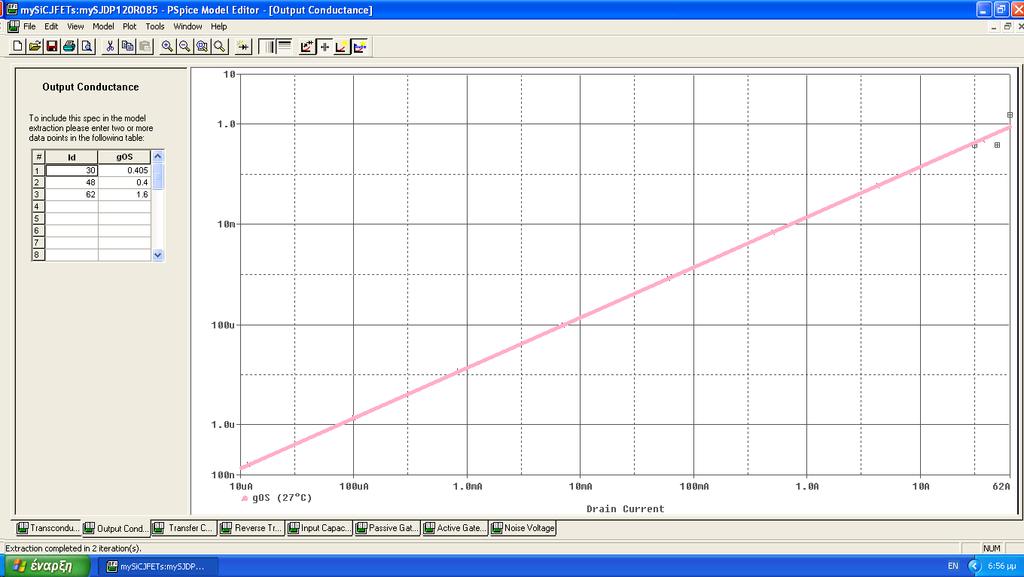Click the EN language indicator
Screen dimensions: 1024x577
(x=953, y=566)
